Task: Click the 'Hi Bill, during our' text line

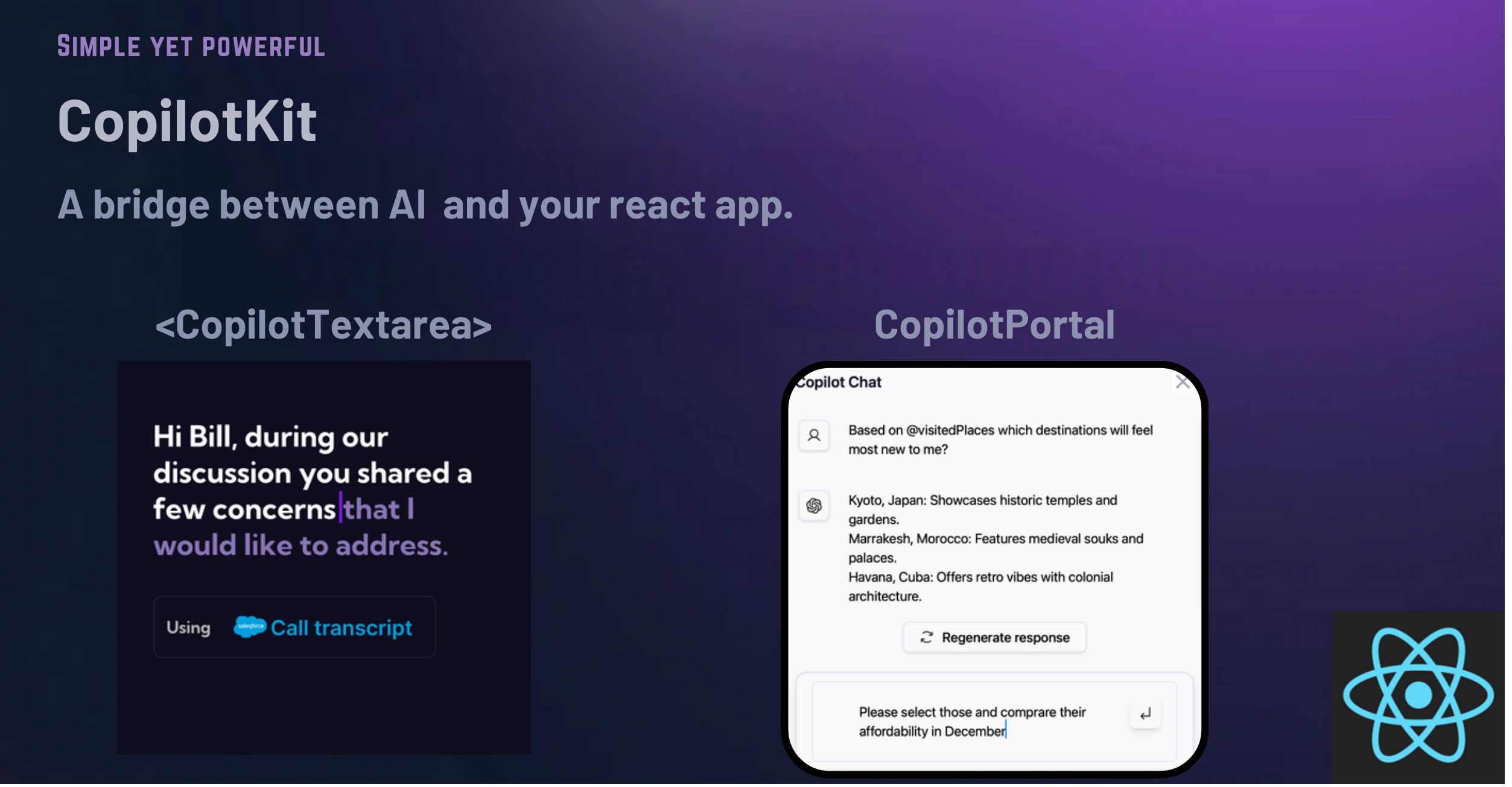Action: (x=272, y=439)
